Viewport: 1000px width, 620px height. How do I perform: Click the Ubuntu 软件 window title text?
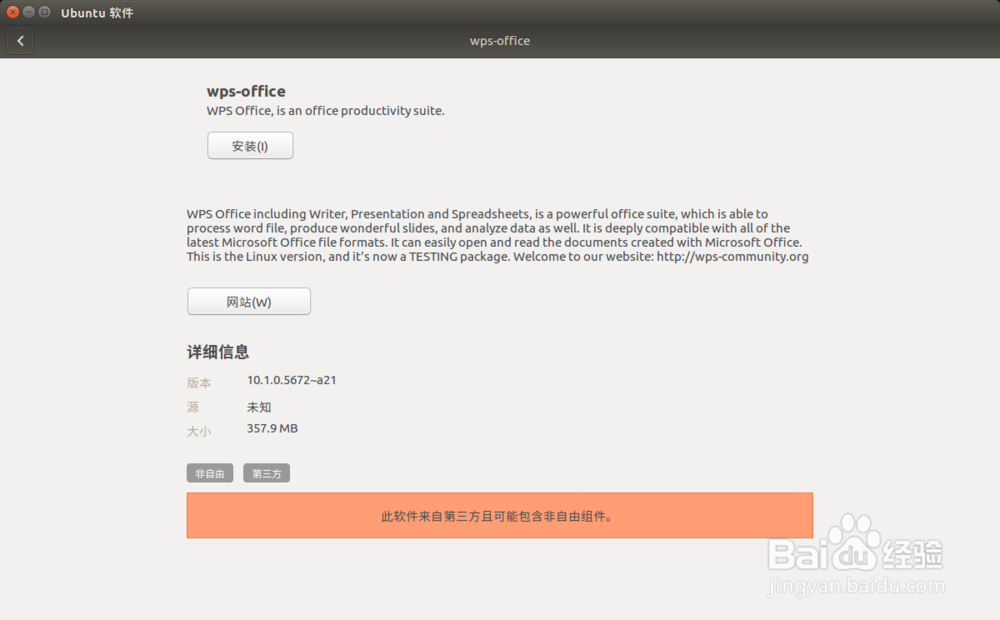(x=97, y=13)
